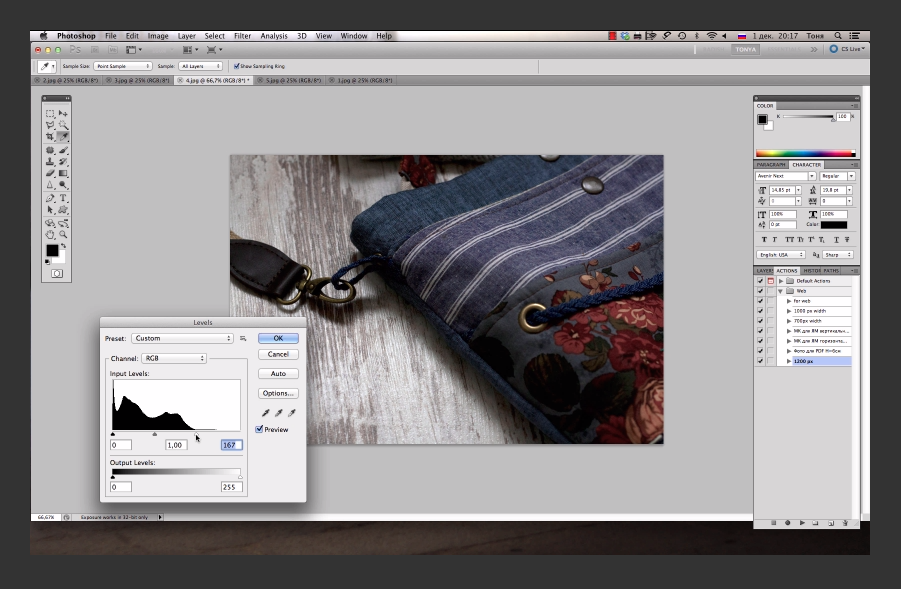Toggle the Preview checkbox in Levels
The width and height of the screenshot is (901, 589).
(x=260, y=429)
